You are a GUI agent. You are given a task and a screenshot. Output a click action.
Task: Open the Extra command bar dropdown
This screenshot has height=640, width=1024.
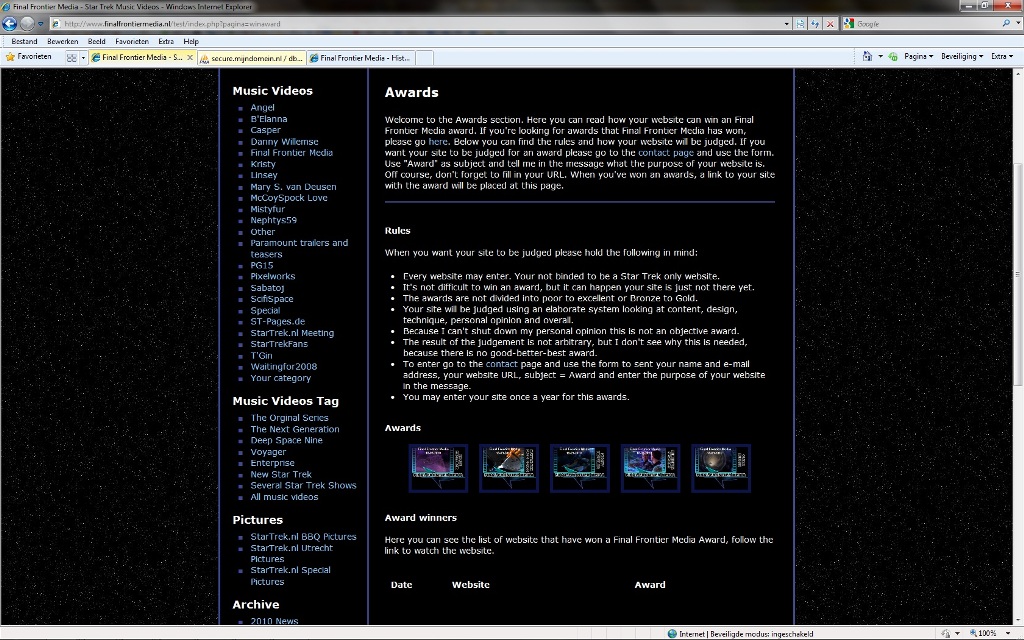coord(1002,57)
